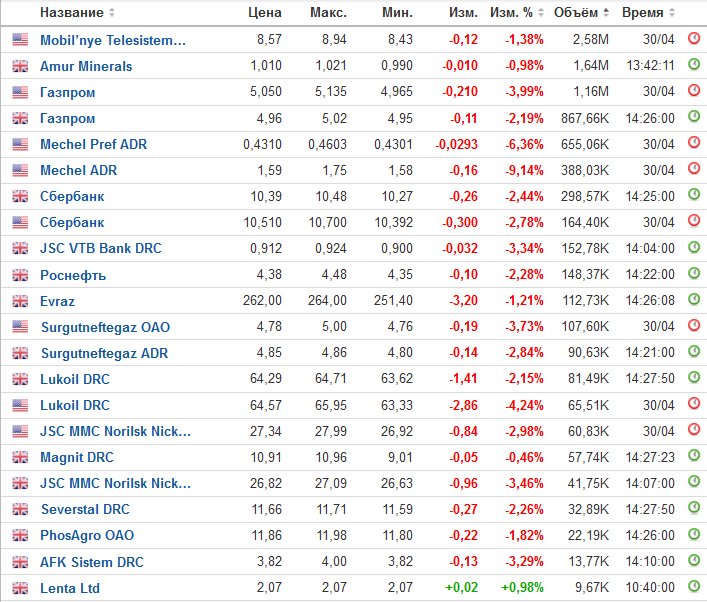This screenshot has height=602, width=707.
Task: Select the -6,36% change value
Action: point(524,144)
